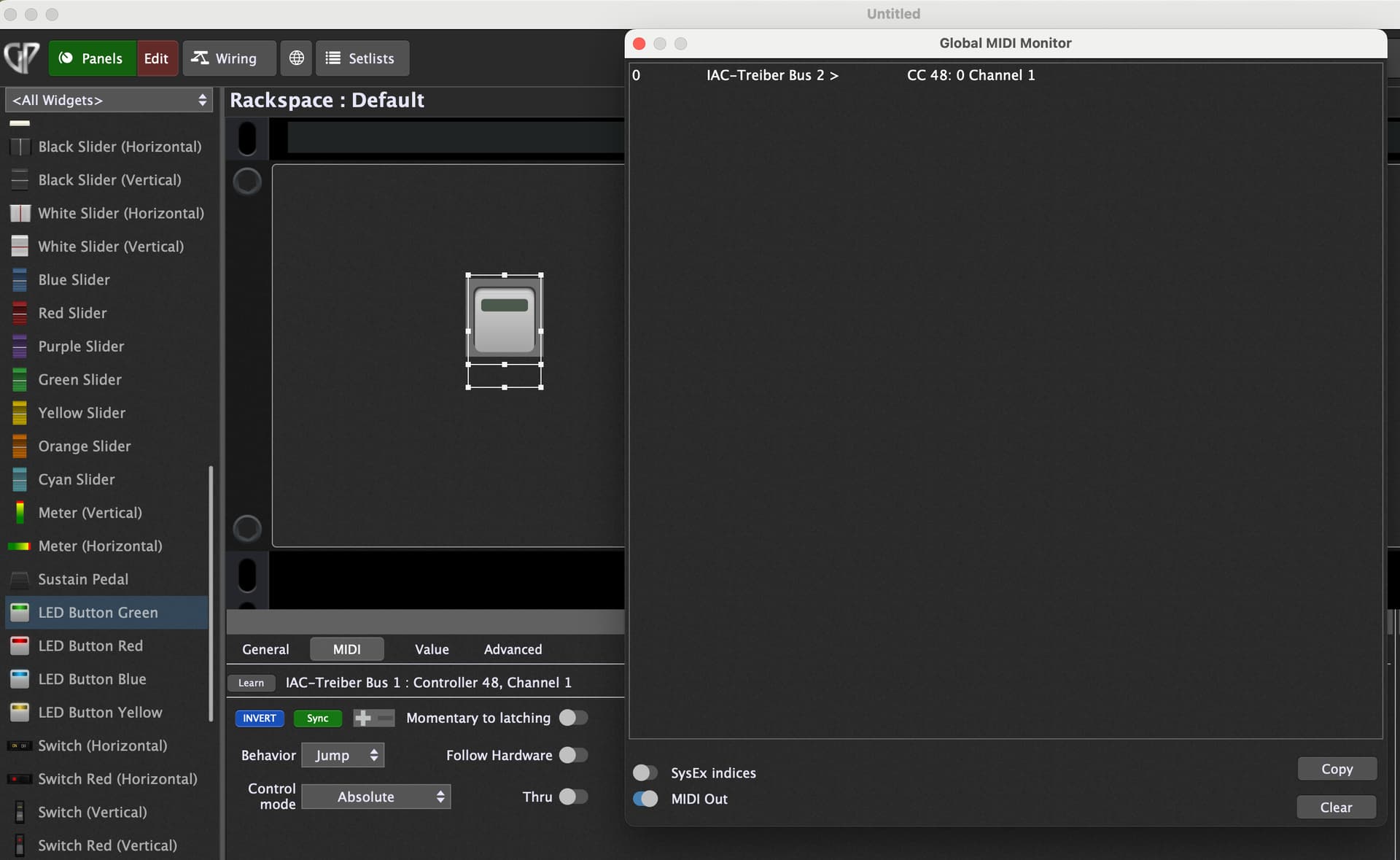Choose the Green Slider widget icon
Viewport: 1400px width, 860px height.
click(x=20, y=379)
